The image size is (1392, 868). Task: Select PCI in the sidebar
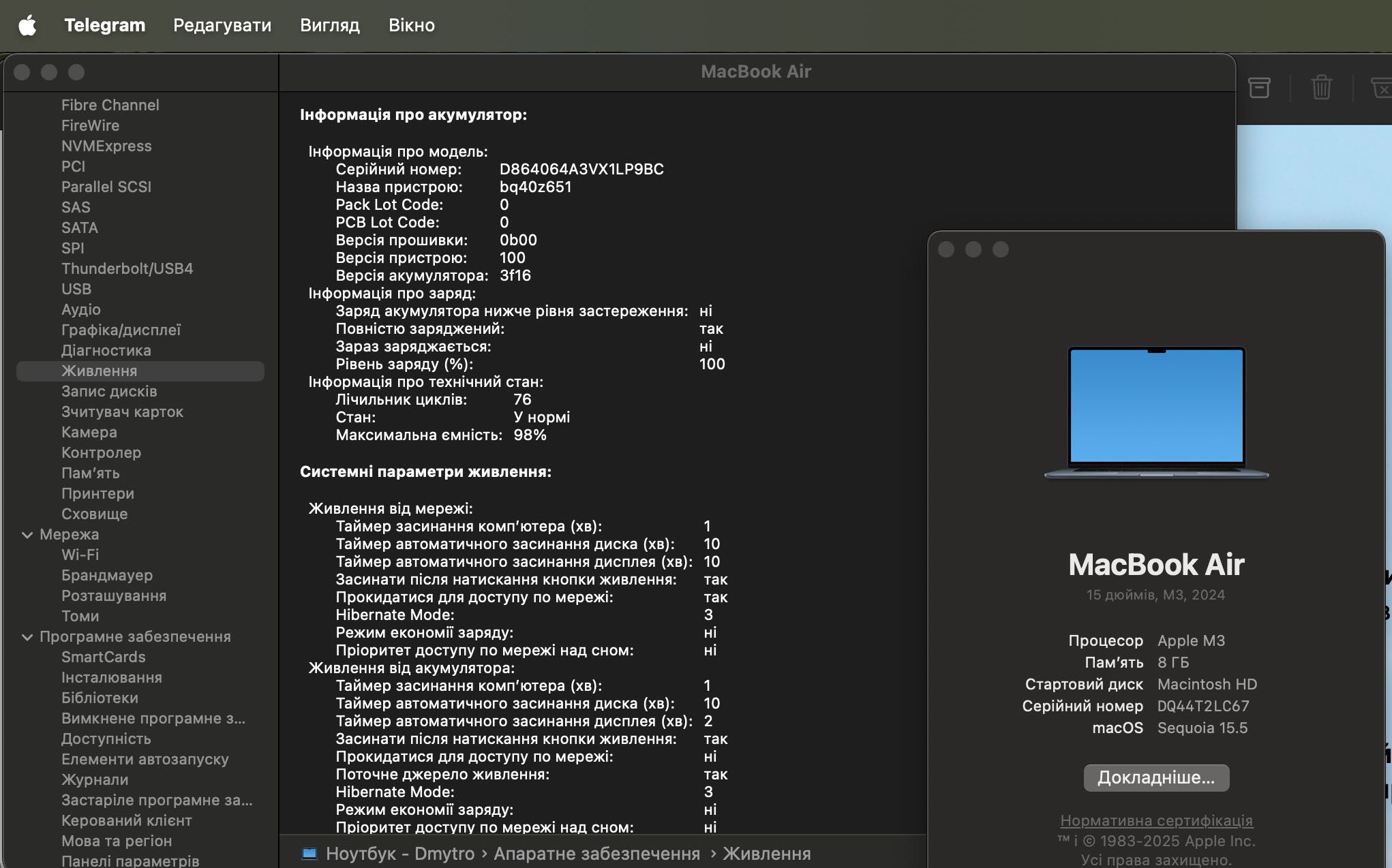click(73, 166)
